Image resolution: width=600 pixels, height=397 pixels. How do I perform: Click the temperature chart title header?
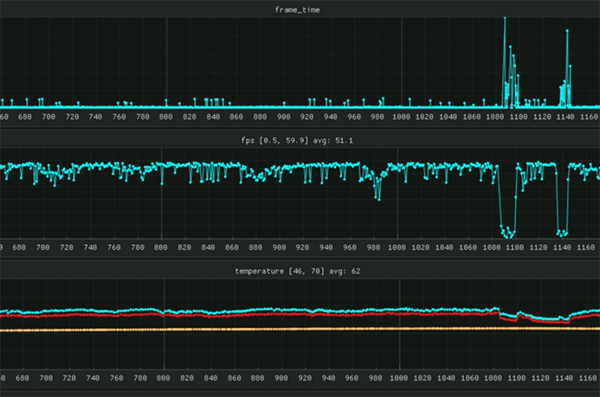pos(297,271)
